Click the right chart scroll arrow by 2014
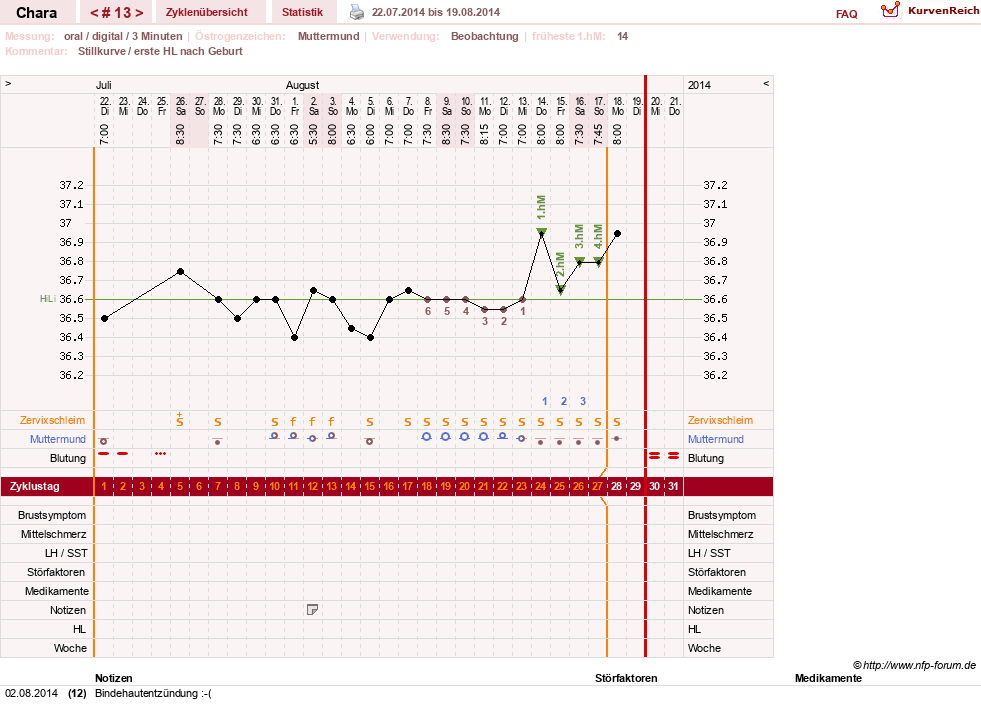This screenshot has width=981, height=717. tap(766, 83)
